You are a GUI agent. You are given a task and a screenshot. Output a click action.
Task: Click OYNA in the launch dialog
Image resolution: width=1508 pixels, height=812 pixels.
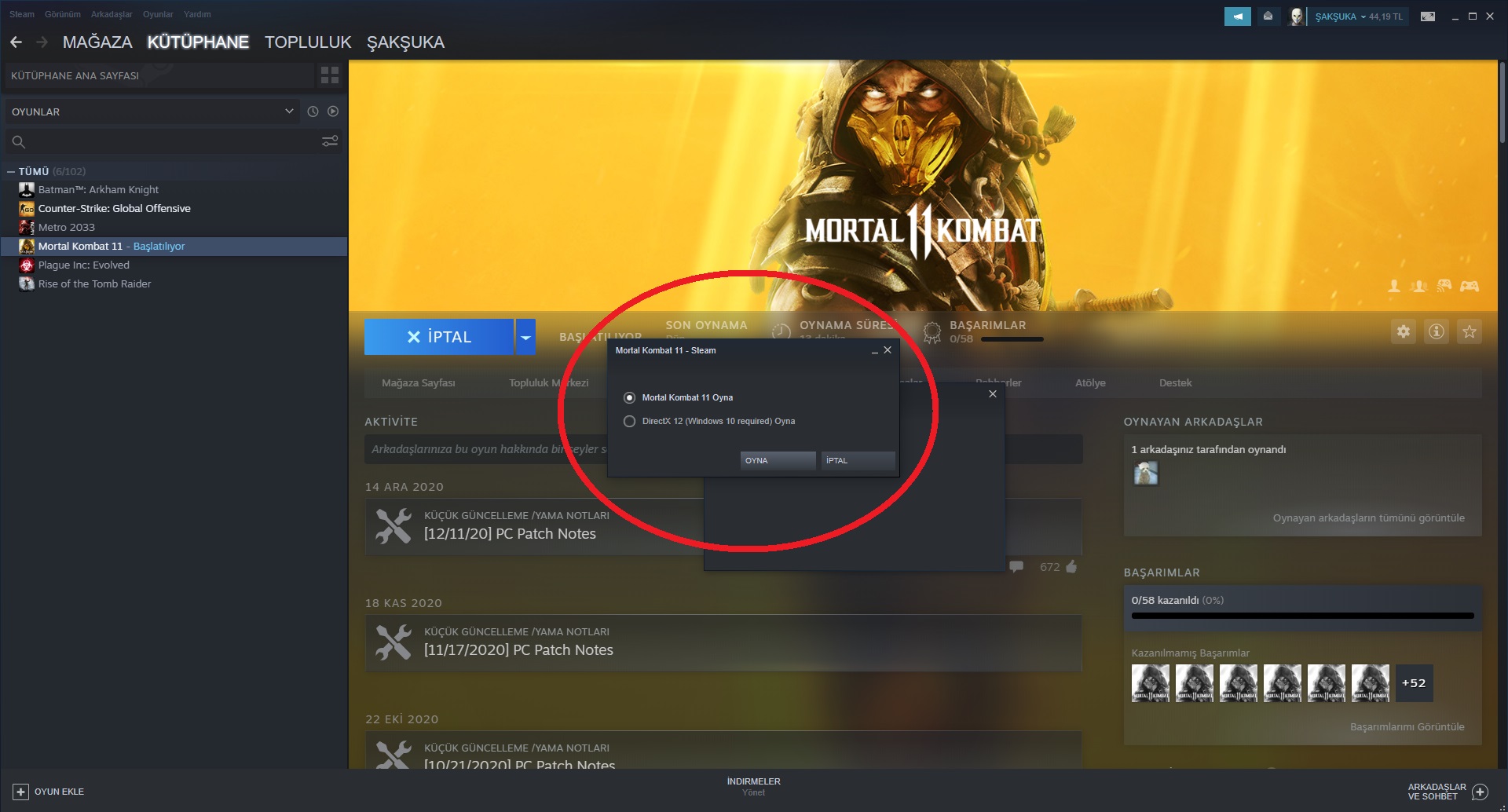point(778,461)
